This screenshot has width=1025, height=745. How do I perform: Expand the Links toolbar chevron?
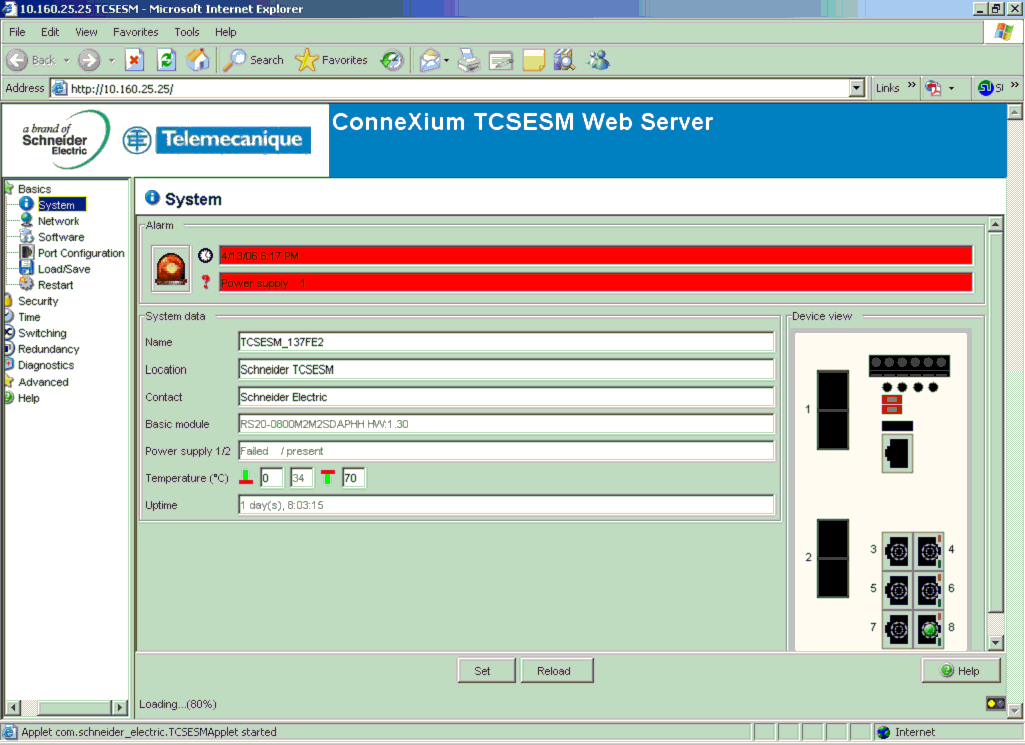(x=911, y=86)
